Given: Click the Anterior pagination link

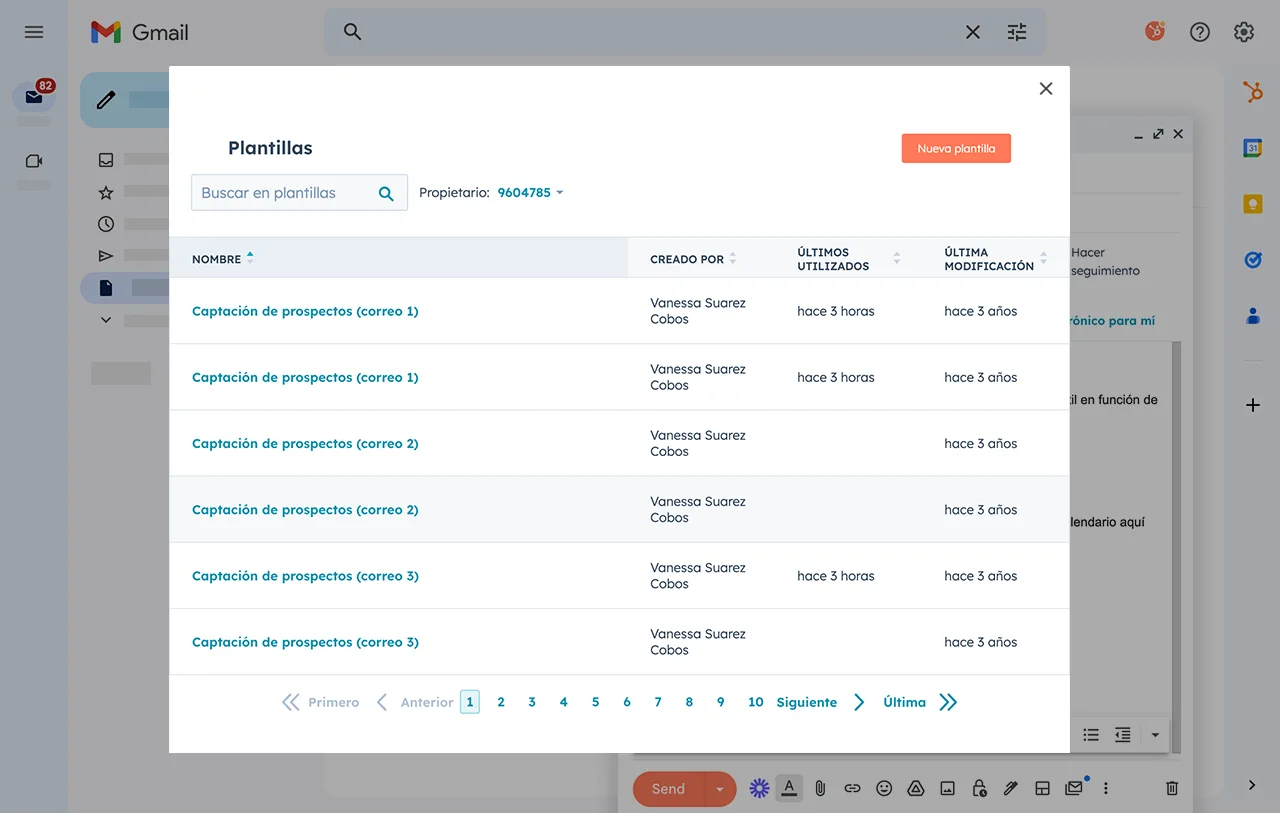Looking at the screenshot, I should 427,702.
